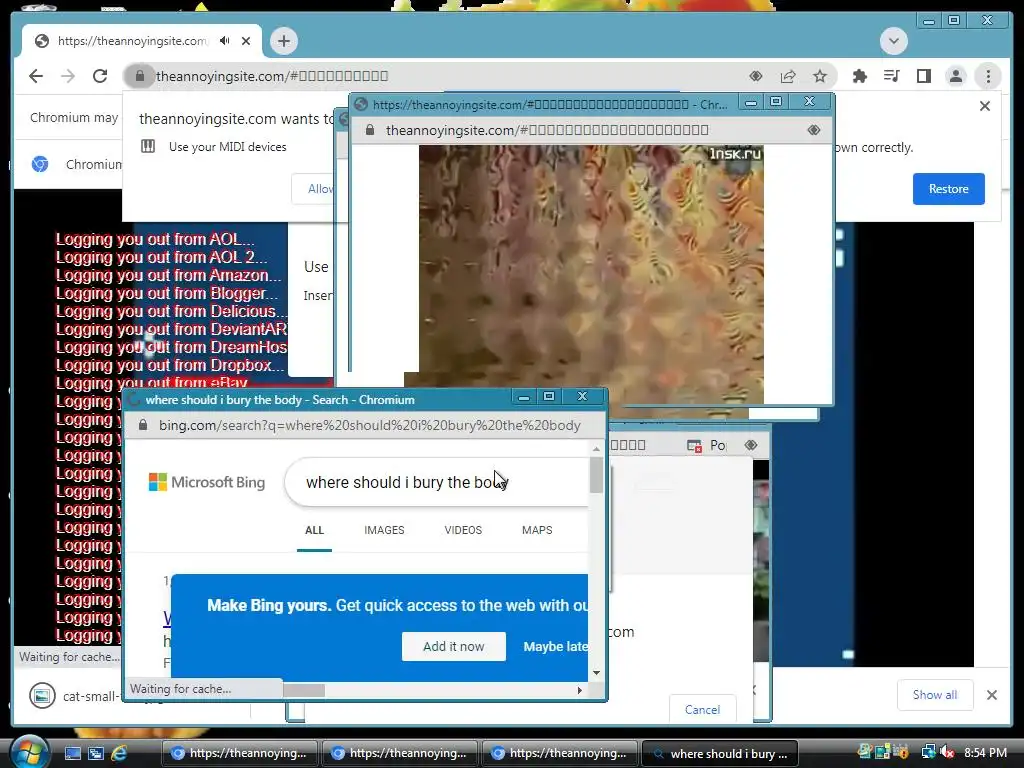Toggle the side panel icon
Screen dimensions: 1024x768
(923, 76)
